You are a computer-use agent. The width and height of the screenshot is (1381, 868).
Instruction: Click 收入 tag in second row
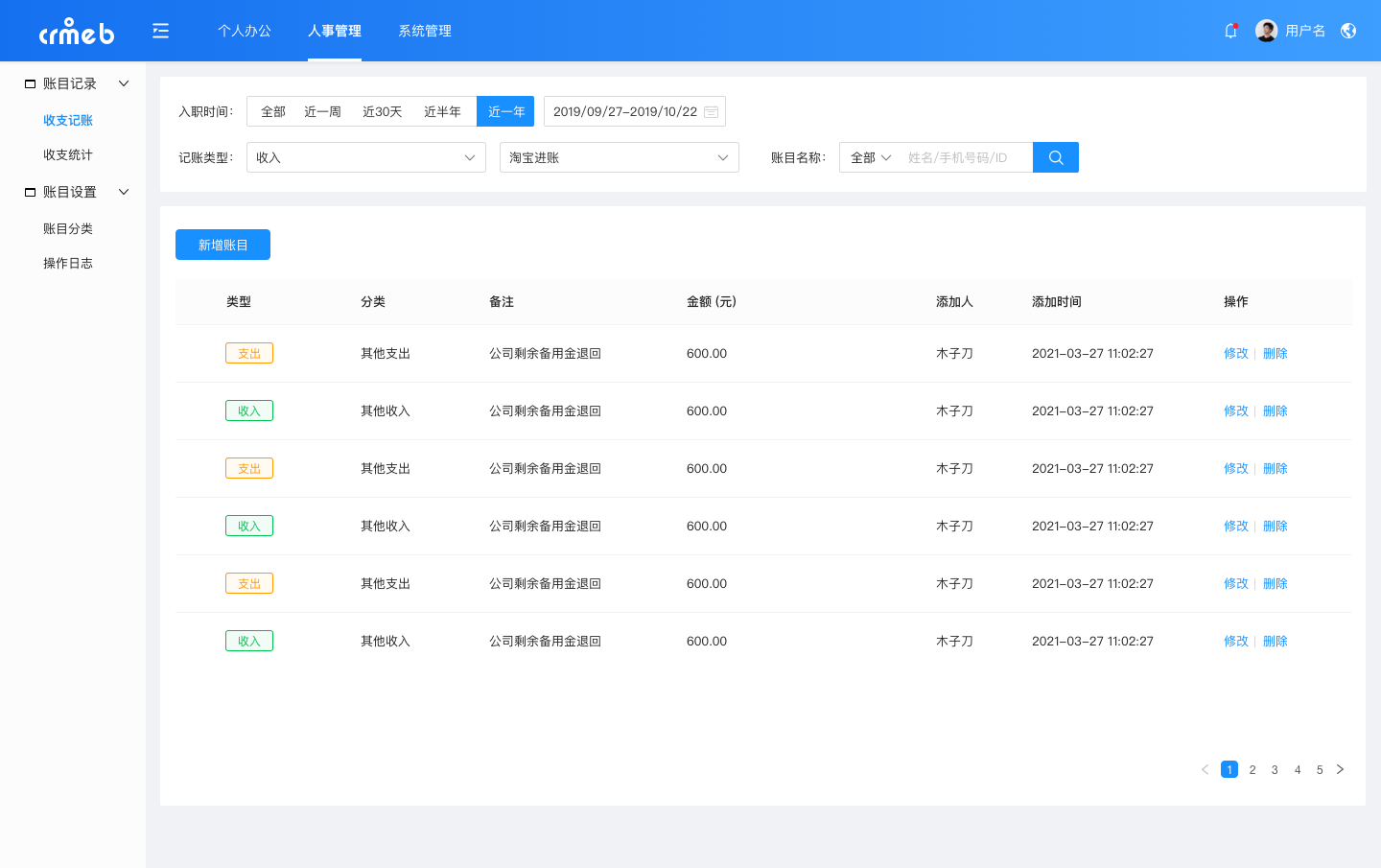pos(249,411)
